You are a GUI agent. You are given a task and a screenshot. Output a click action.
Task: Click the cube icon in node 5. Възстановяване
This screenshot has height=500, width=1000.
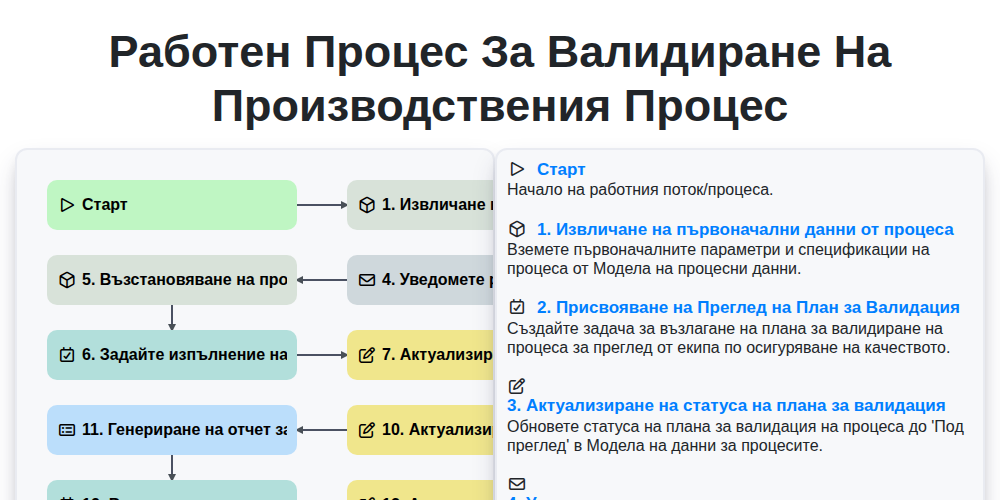[67, 280]
